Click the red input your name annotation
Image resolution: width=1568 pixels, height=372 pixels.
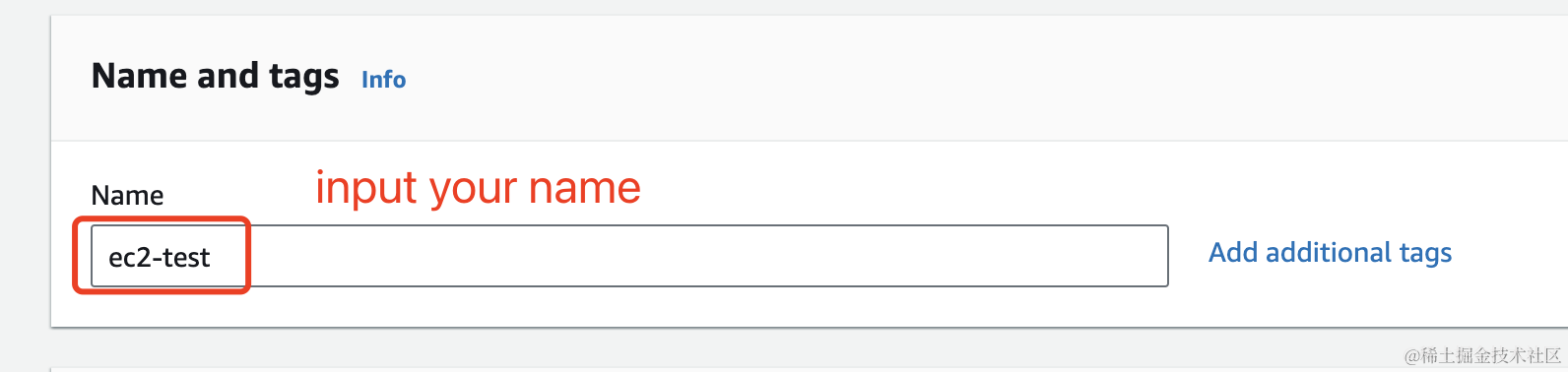[x=478, y=188]
